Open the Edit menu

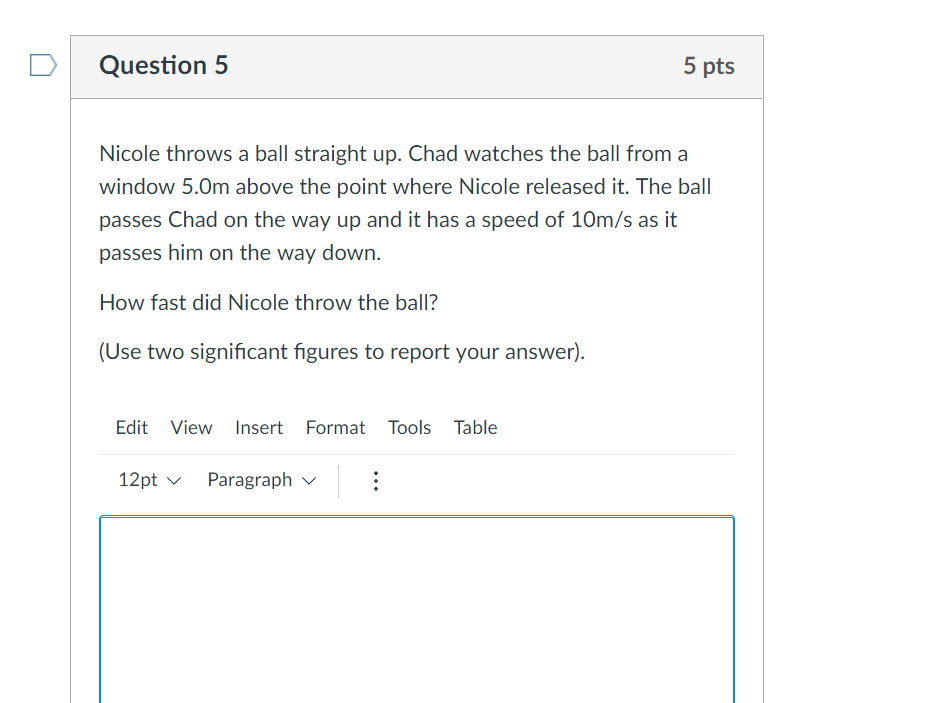(x=131, y=427)
